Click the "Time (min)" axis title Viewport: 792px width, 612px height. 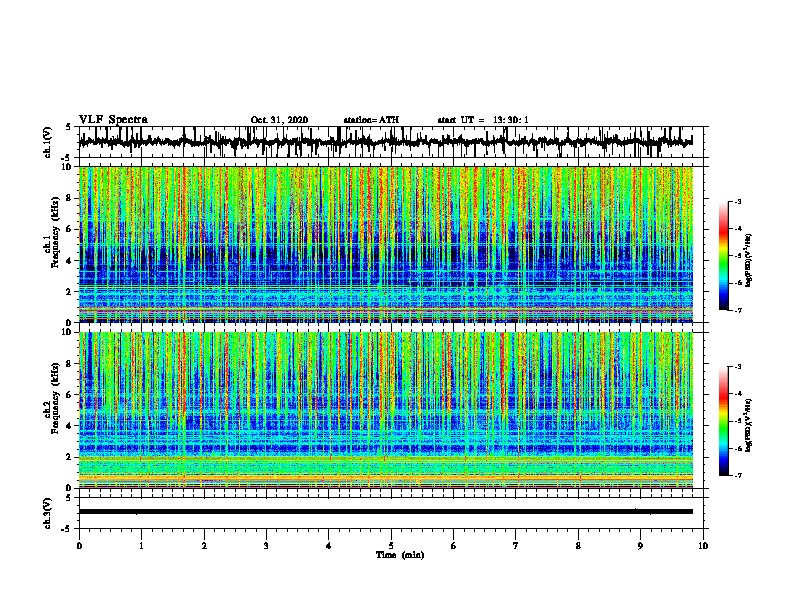tap(400, 555)
